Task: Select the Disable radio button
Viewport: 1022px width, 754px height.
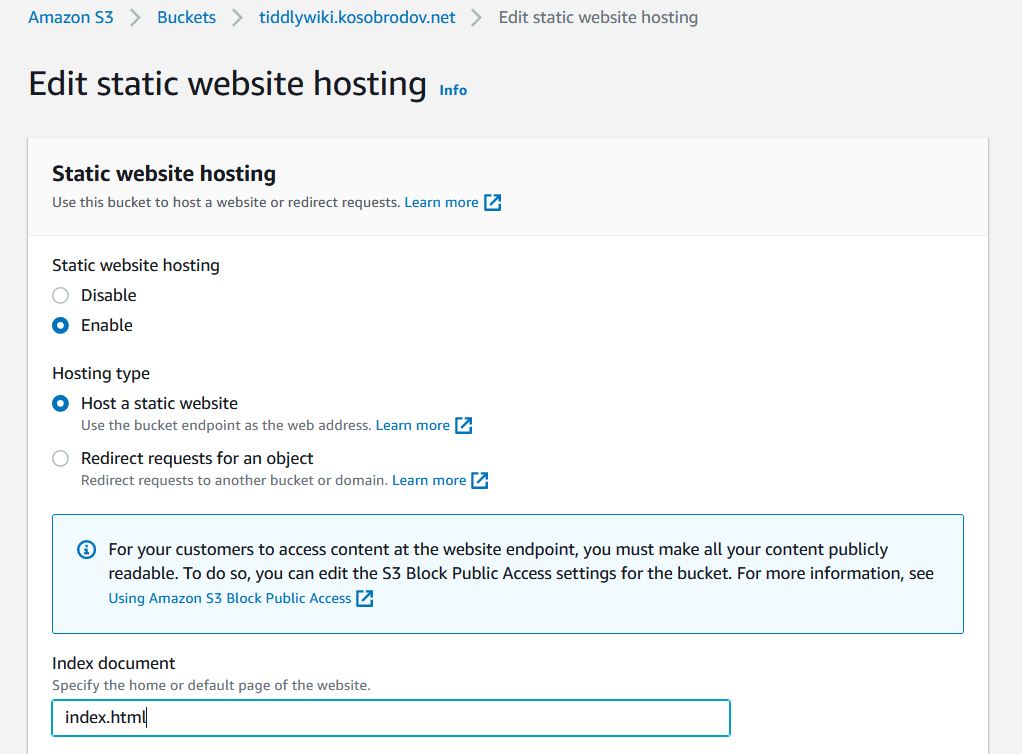Action: 61,295
